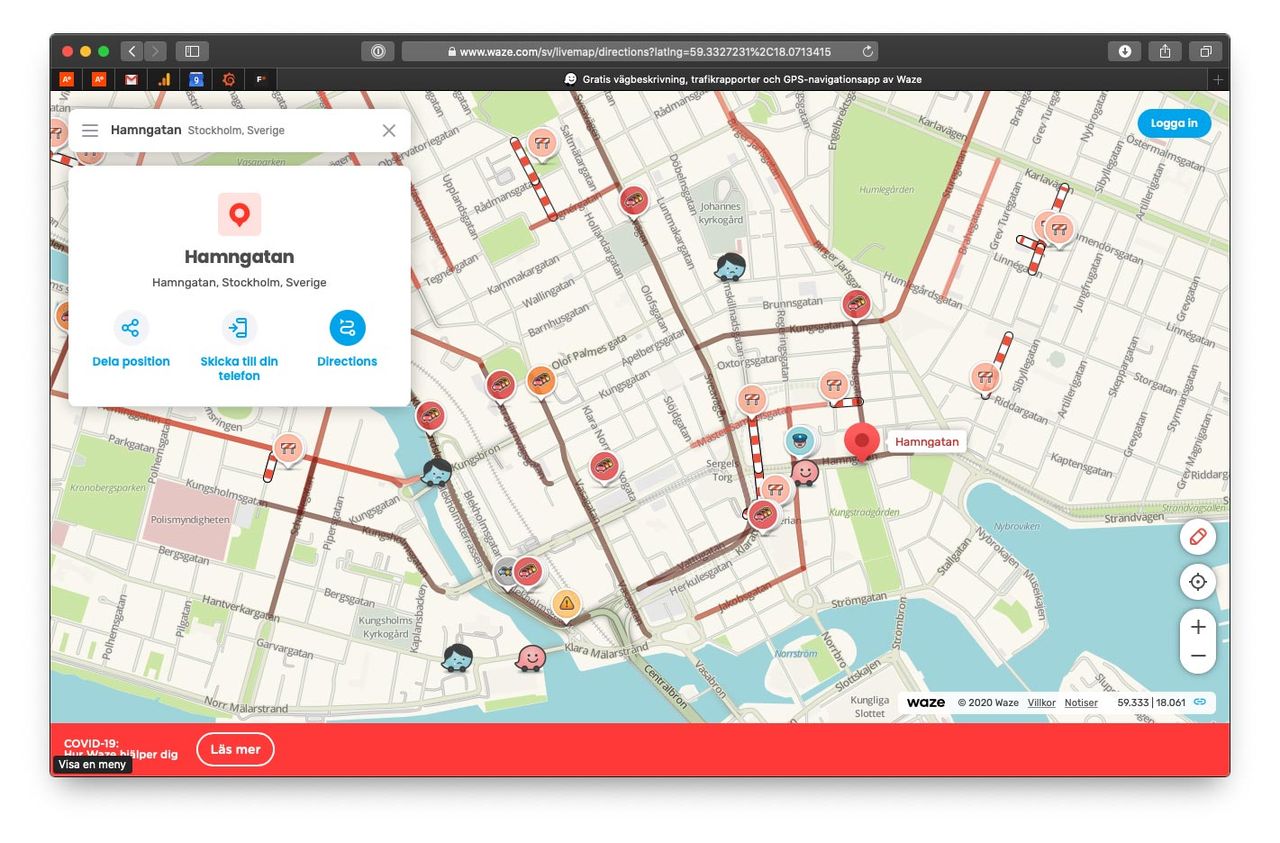This screenshot has width=1280, height=843.
Task: Open the Google Calendar pinned tab
Action: [196, 79]
